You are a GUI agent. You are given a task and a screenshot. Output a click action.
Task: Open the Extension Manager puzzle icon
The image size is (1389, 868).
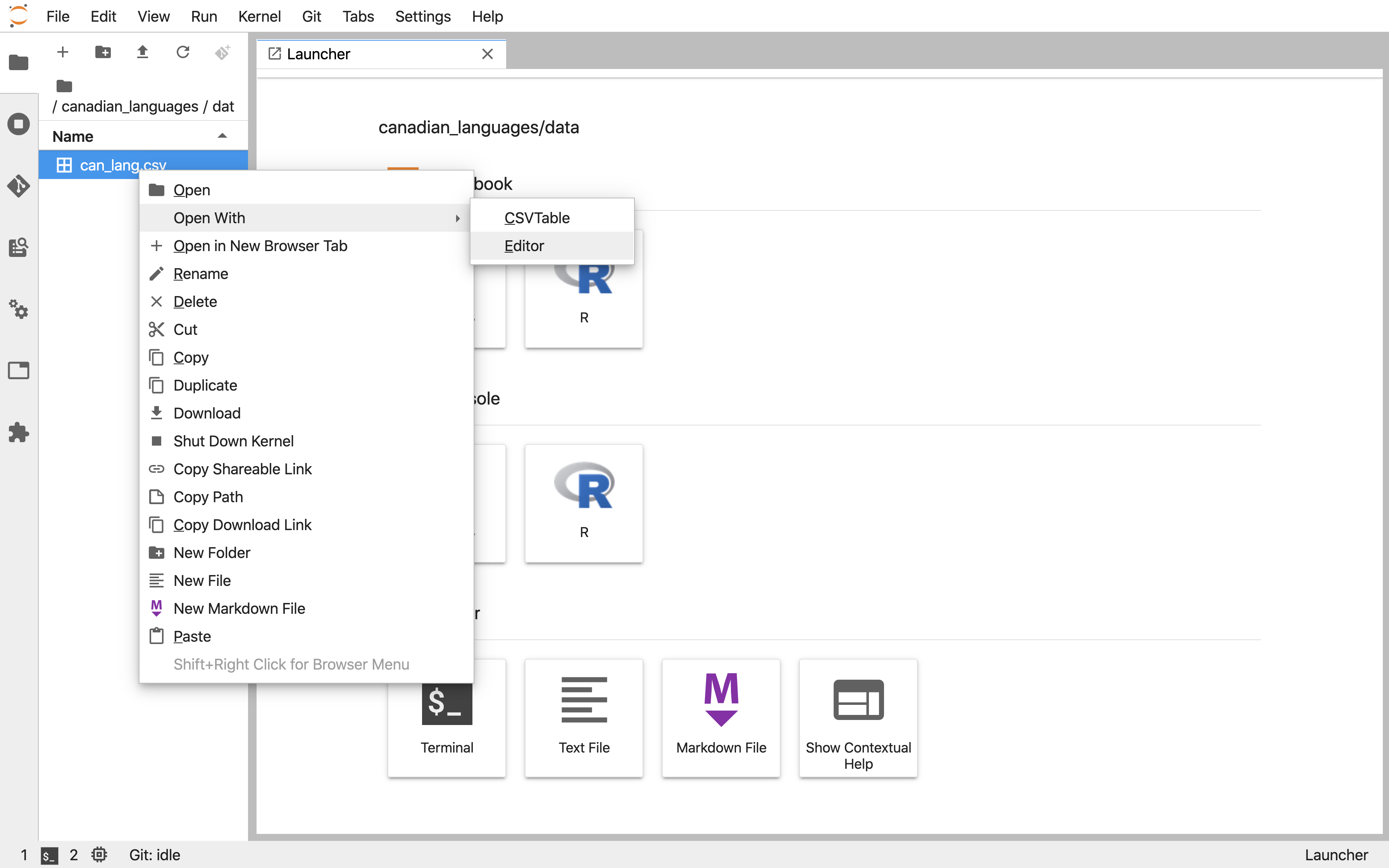pos(18,432)
